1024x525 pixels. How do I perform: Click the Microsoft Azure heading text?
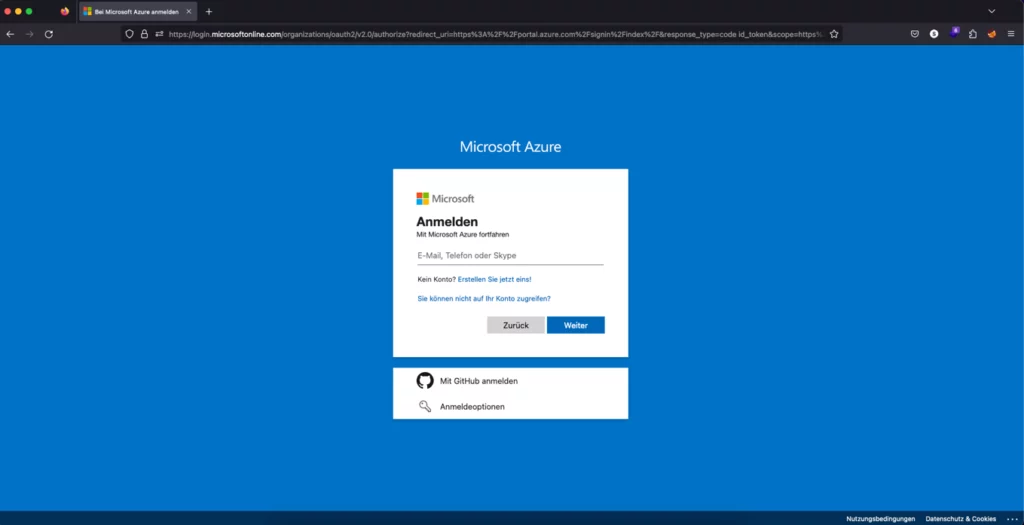coord(510,147)
